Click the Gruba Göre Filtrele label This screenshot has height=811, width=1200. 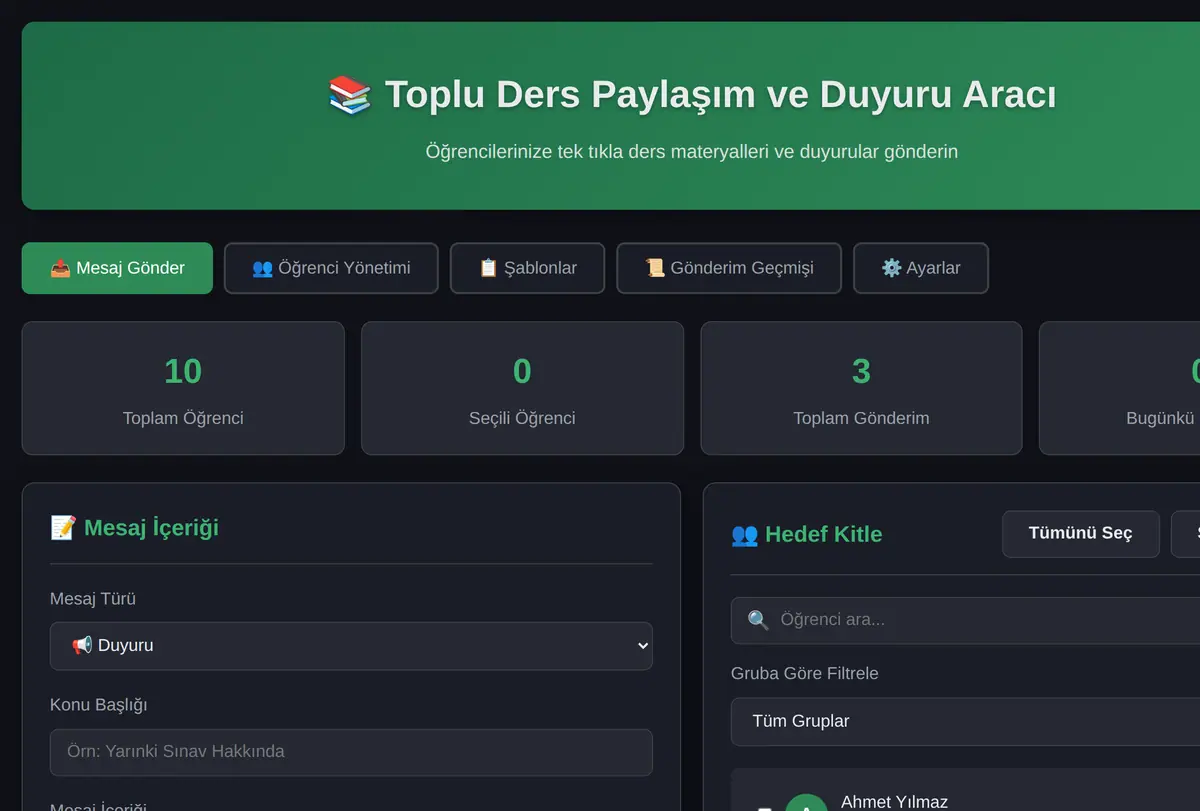tap(805, 674)
